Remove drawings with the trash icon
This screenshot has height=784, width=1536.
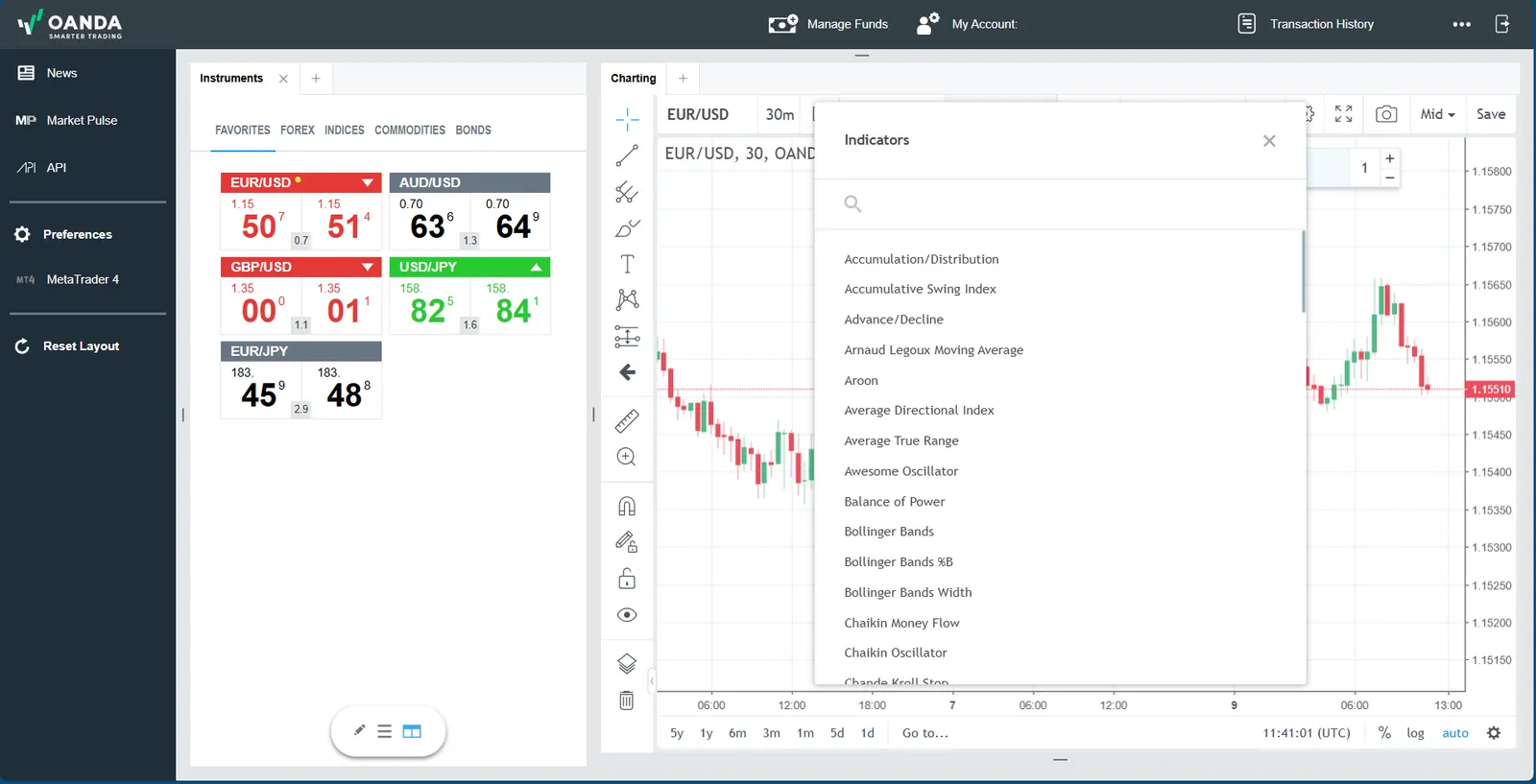(x=627, y=701)
